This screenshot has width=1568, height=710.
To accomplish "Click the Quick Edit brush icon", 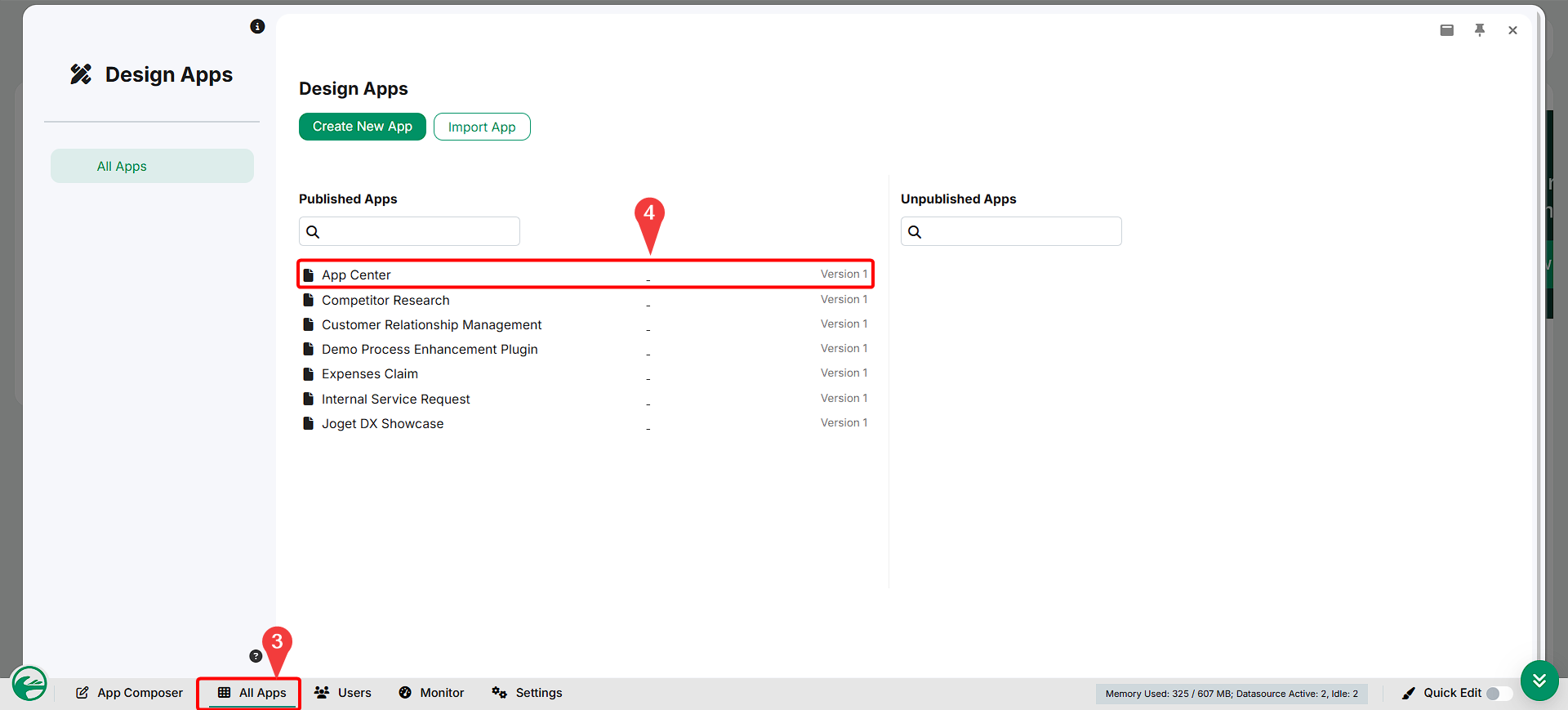I will pos(1409,693).
